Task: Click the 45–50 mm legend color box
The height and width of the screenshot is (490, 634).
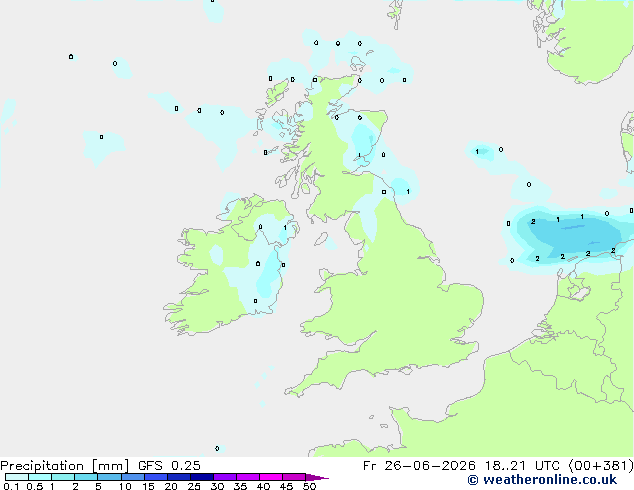Action: [x=294, y=477]
